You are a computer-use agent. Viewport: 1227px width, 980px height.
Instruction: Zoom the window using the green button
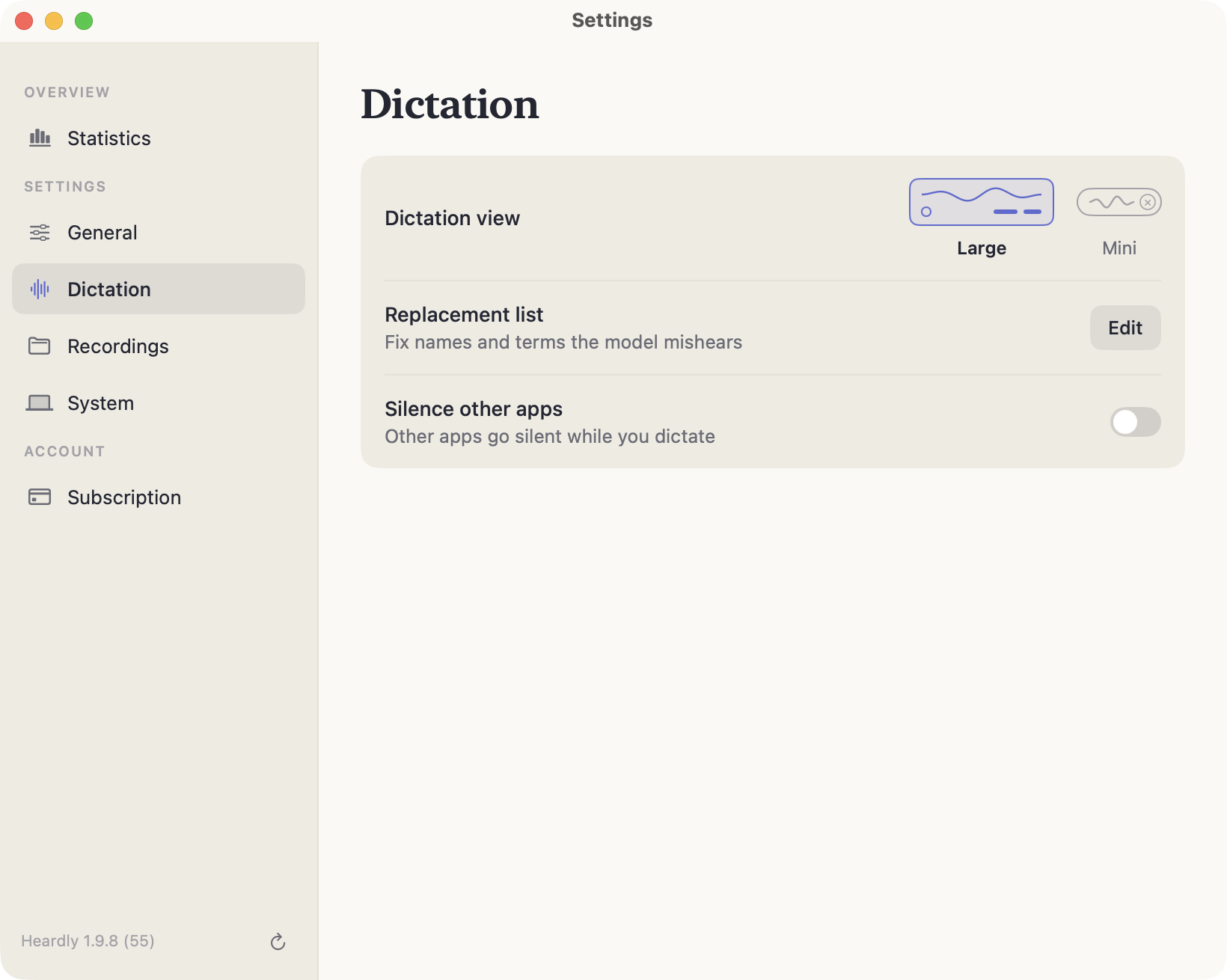[x=84, y=21]
